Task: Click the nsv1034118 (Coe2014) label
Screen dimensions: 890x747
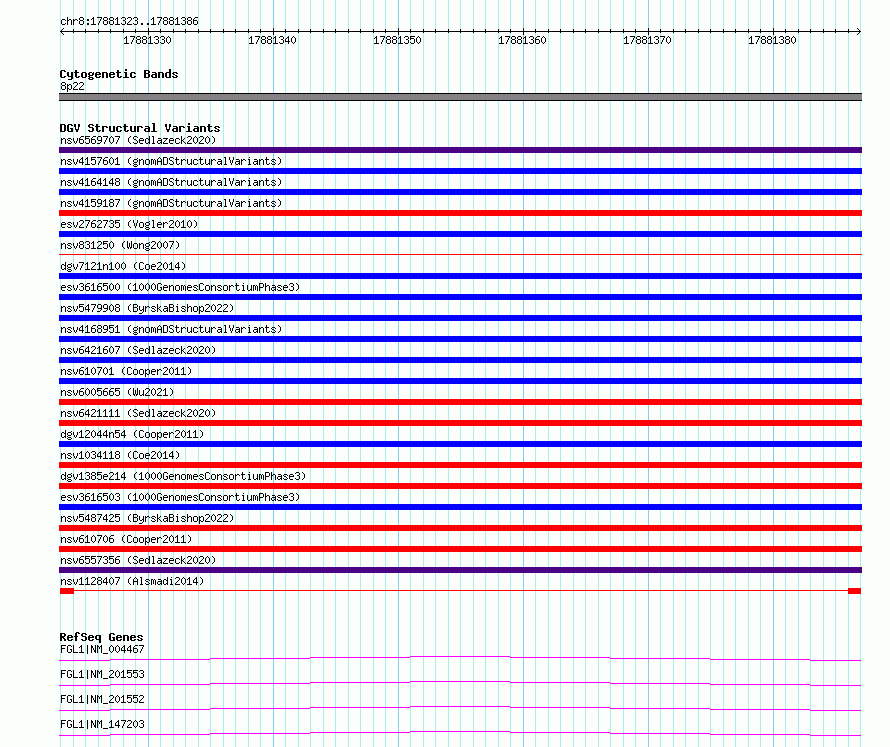Action: coord(120,455)
